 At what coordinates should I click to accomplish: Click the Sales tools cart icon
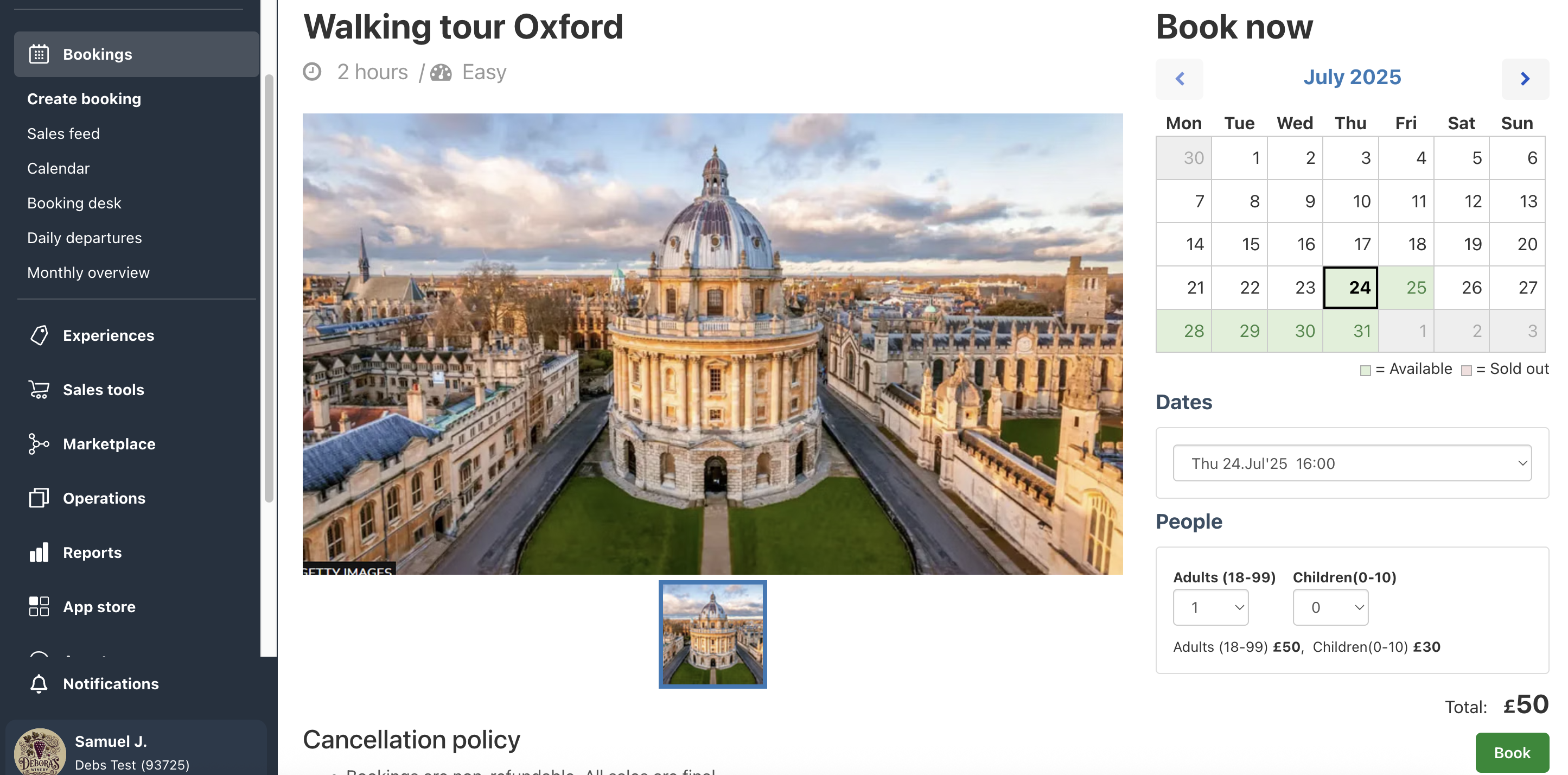pyautogui.click(x=39, y=390)
